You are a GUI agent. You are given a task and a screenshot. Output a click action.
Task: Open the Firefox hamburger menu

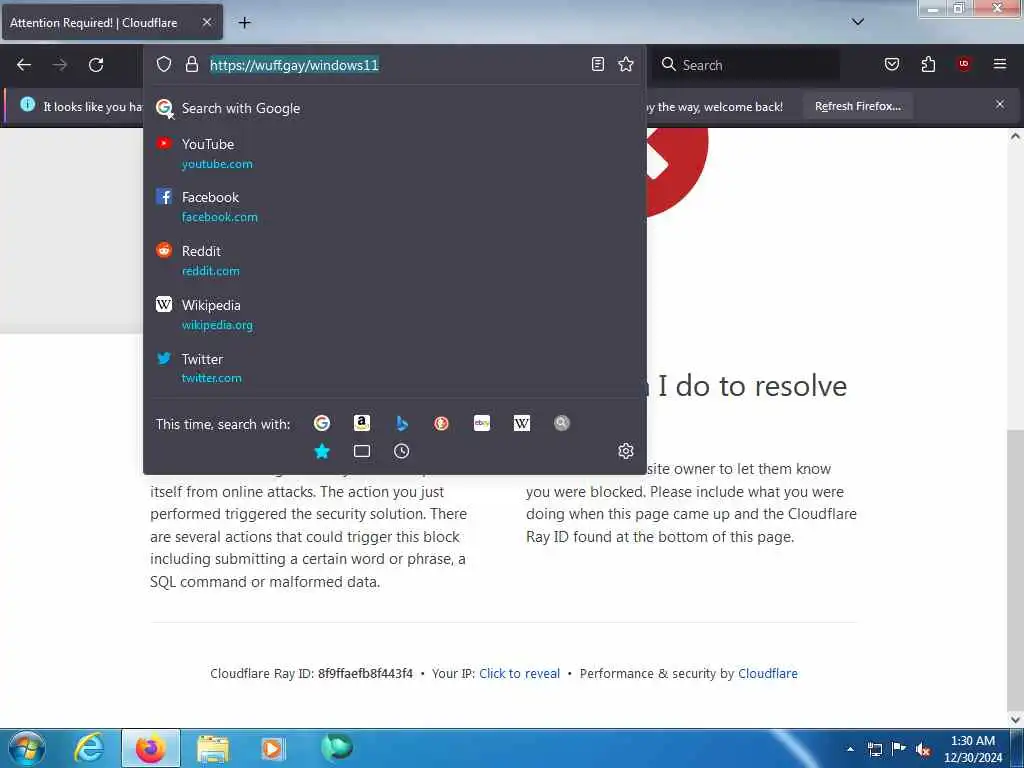(x=1000, y=64)
